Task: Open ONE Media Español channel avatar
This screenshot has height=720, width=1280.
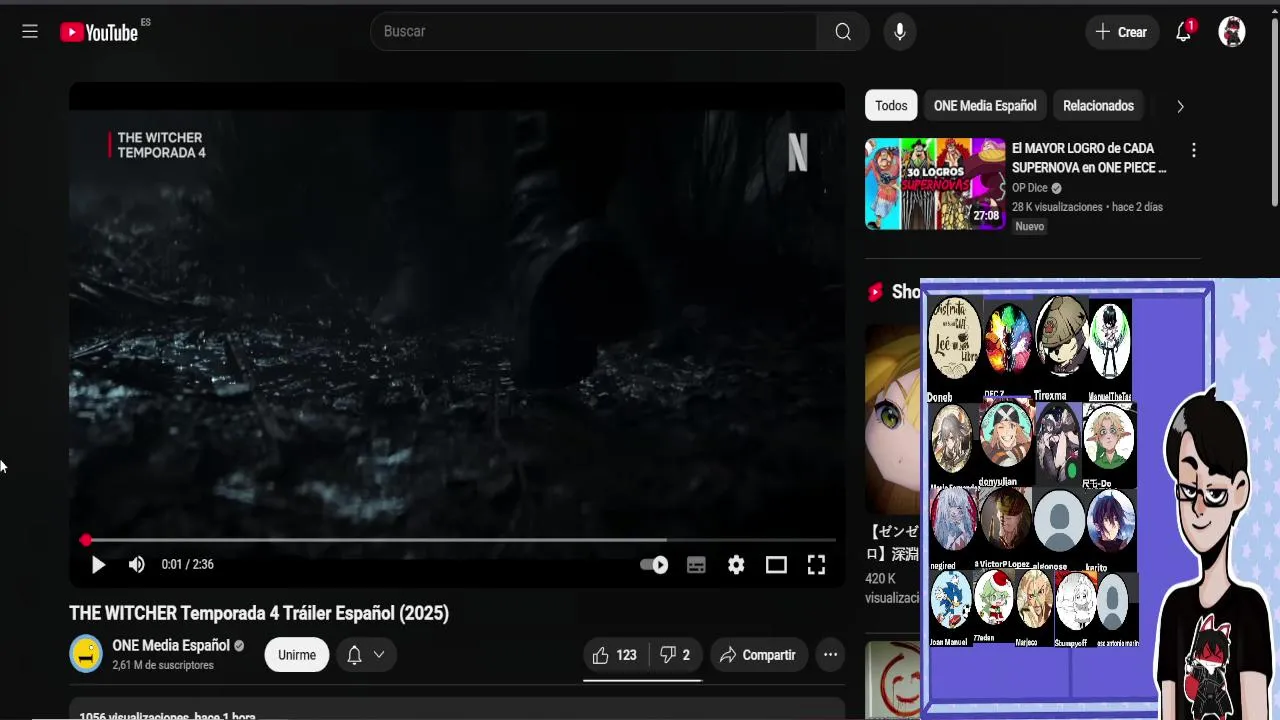Action: [86, 654]
